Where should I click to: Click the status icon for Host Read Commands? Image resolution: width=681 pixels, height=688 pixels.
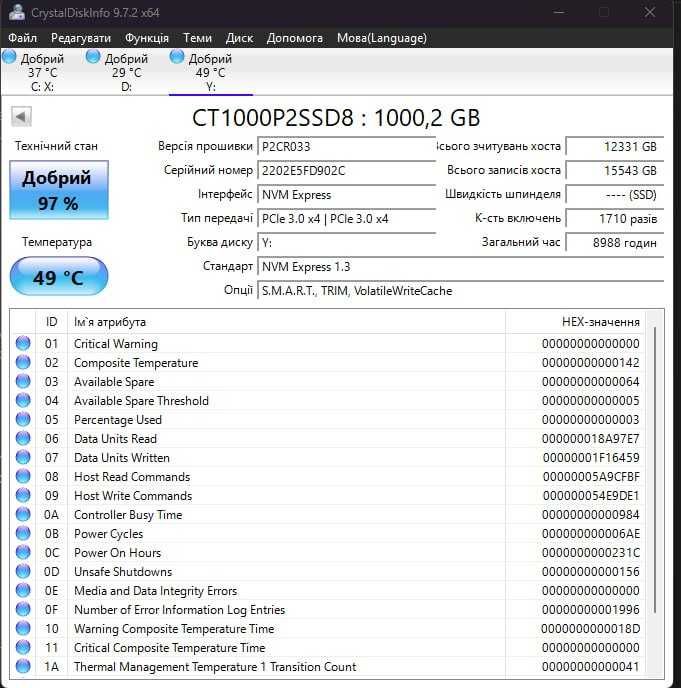pyautogui.click(x=23, y=477)
